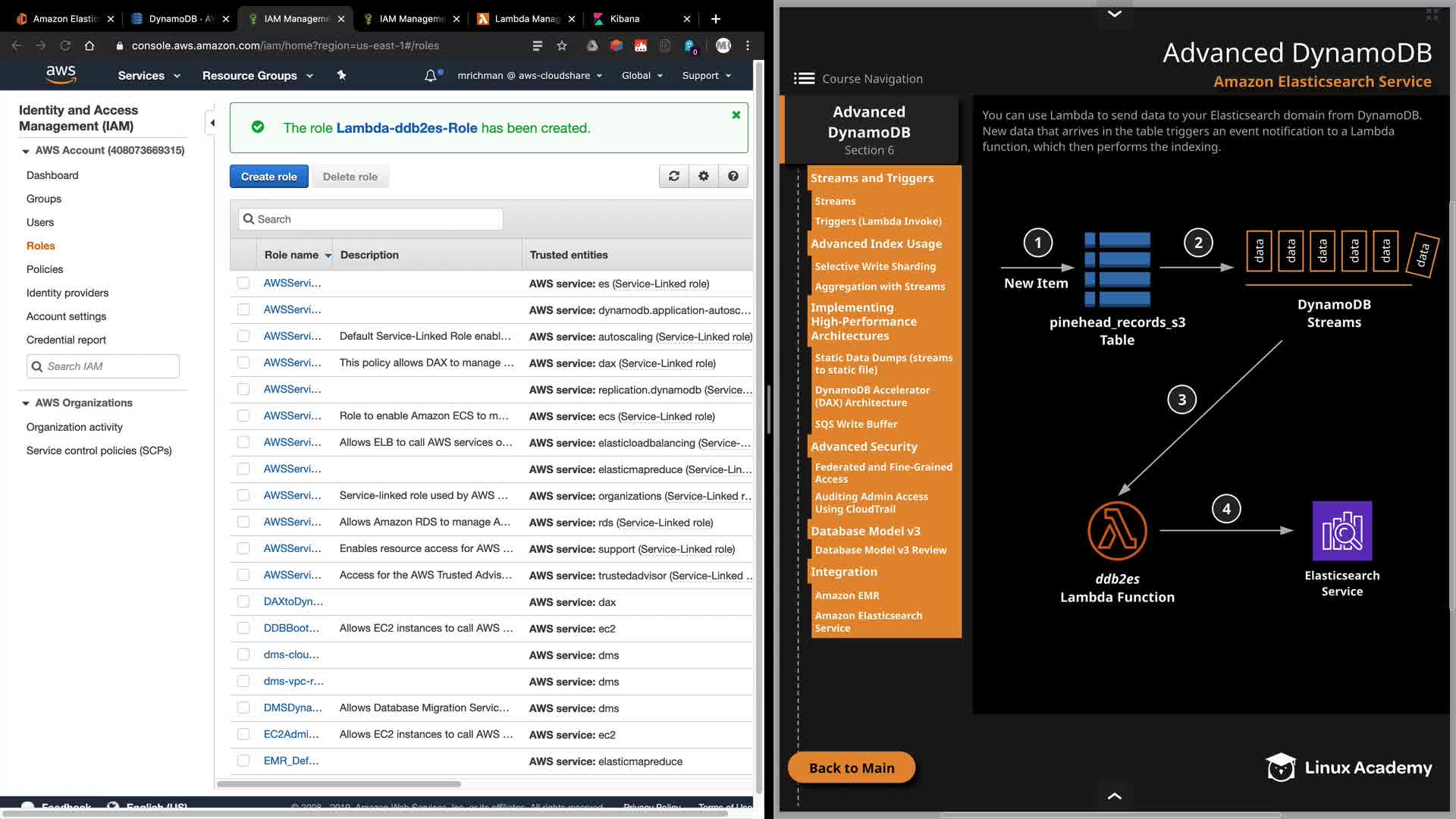Open the Course Navigation hamburger icon
This screenshot has height=819, width=1456.
click(x=804, y=78)
